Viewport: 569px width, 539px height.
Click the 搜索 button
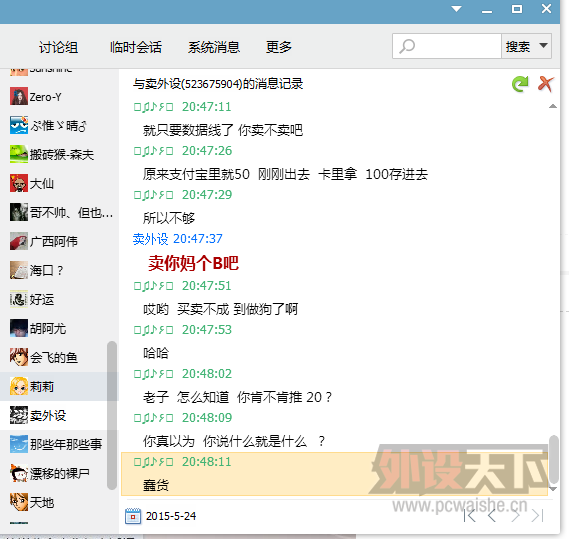tap(518, 46)
